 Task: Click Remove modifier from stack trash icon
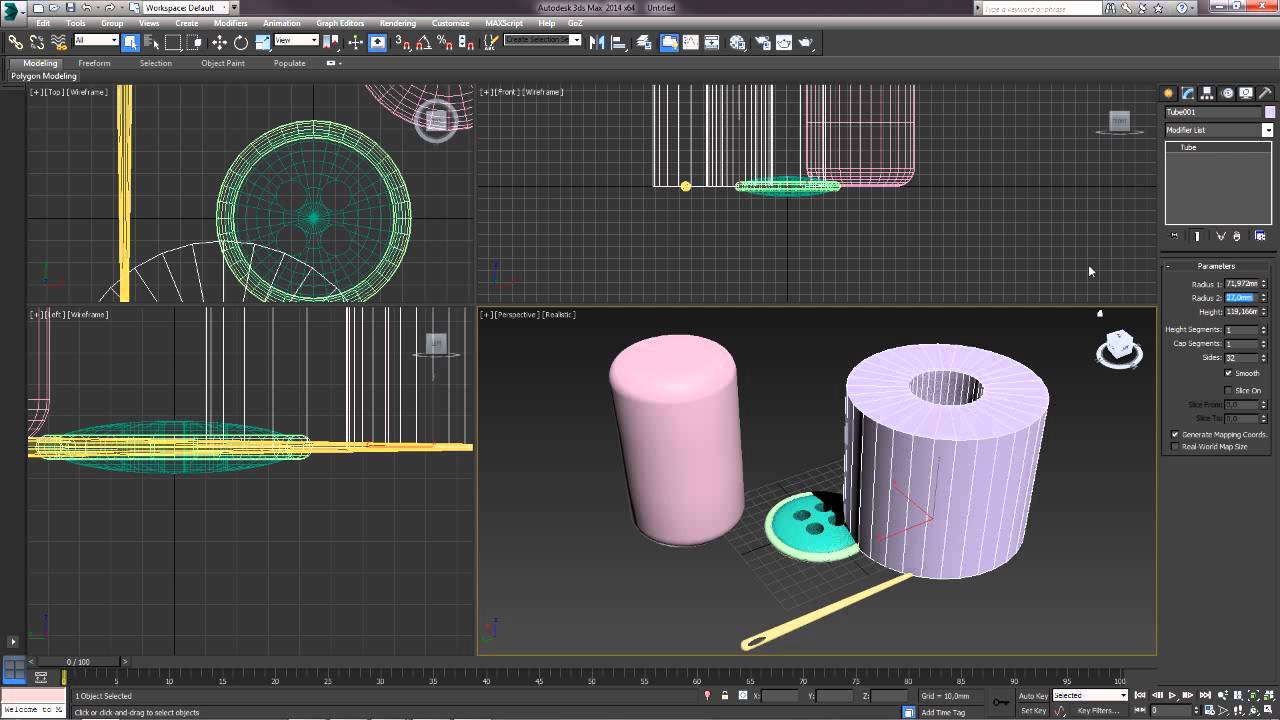click(1237, 236)
